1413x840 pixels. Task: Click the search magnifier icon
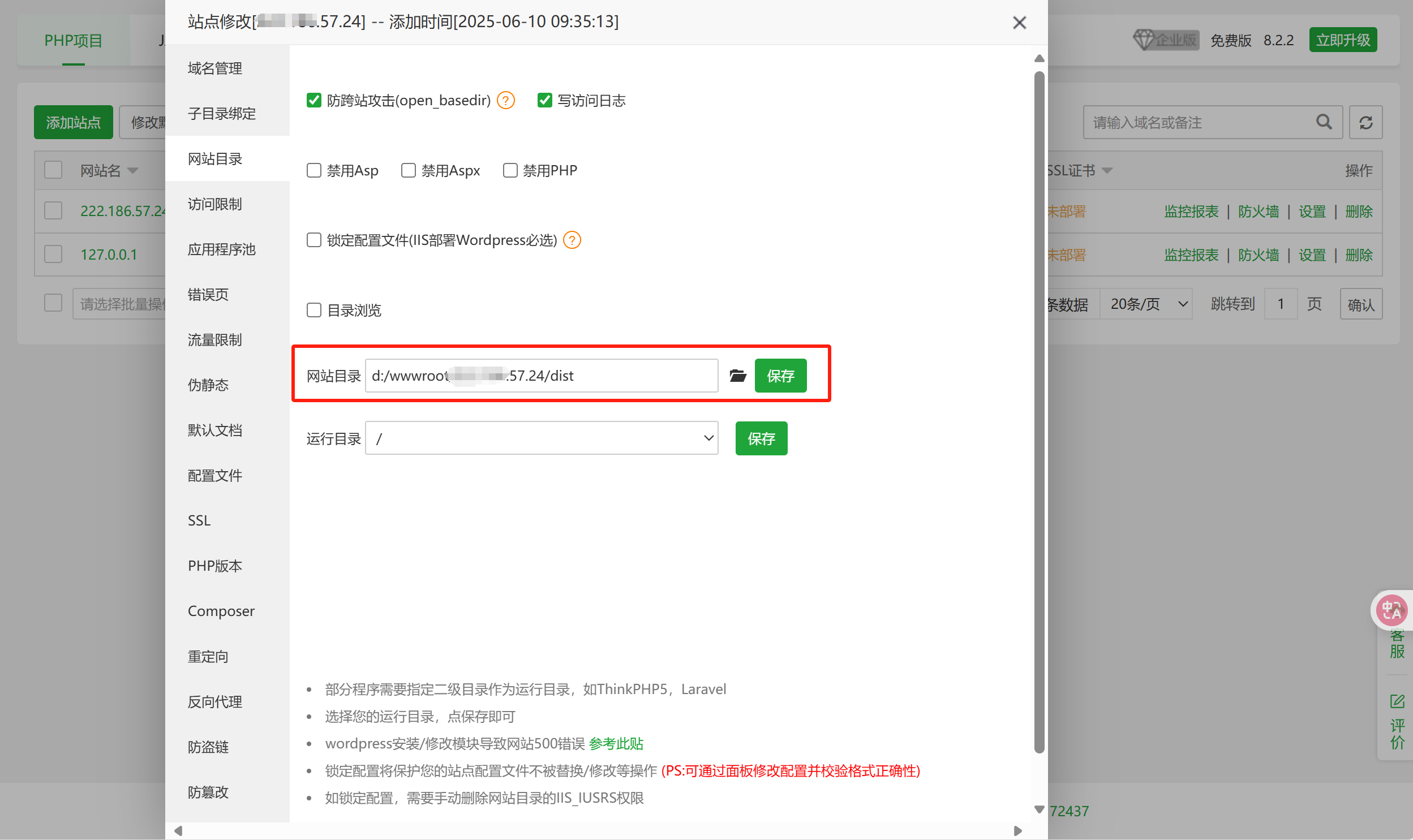(x=1324, y=122)
